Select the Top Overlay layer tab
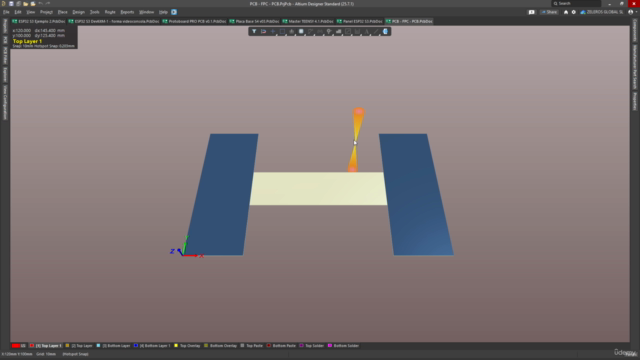 (x=187, y=346)
